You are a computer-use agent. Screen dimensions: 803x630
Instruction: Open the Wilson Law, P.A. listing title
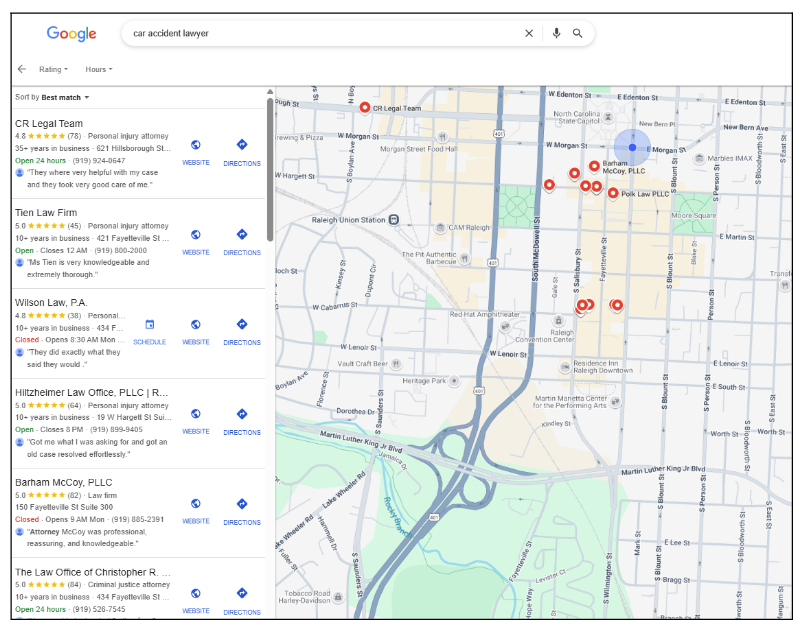[x=51, y=303]
